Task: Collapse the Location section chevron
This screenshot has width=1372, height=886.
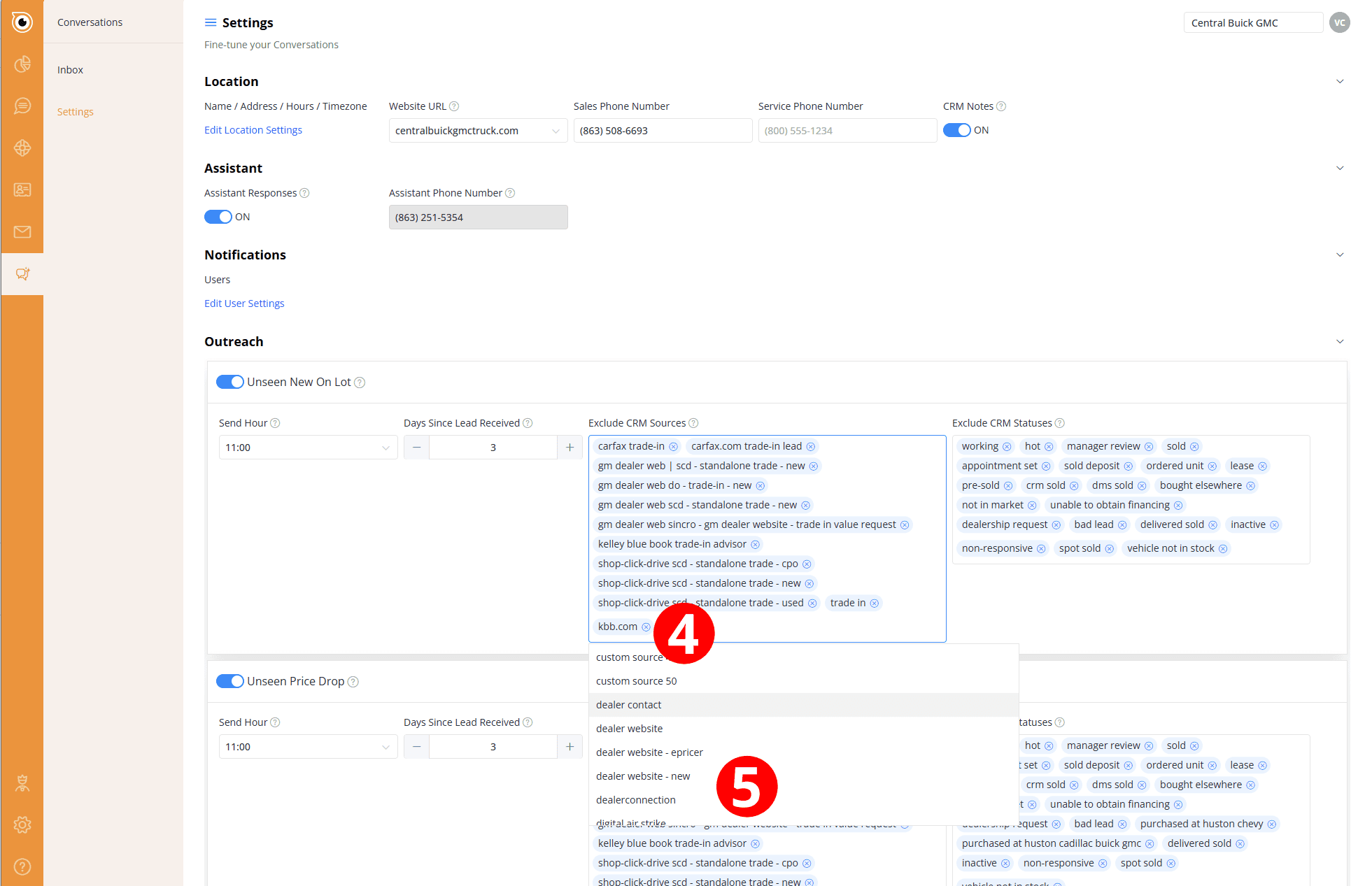Action: point(1339,82)
